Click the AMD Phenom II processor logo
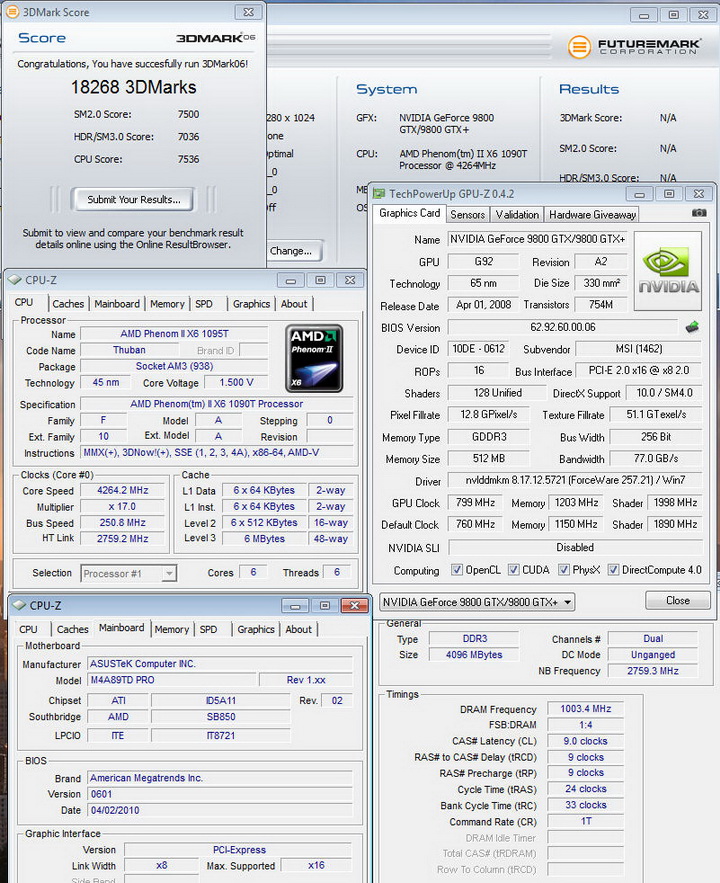Image resolution: width=720 pixels, height=883 pixels. 314,358
